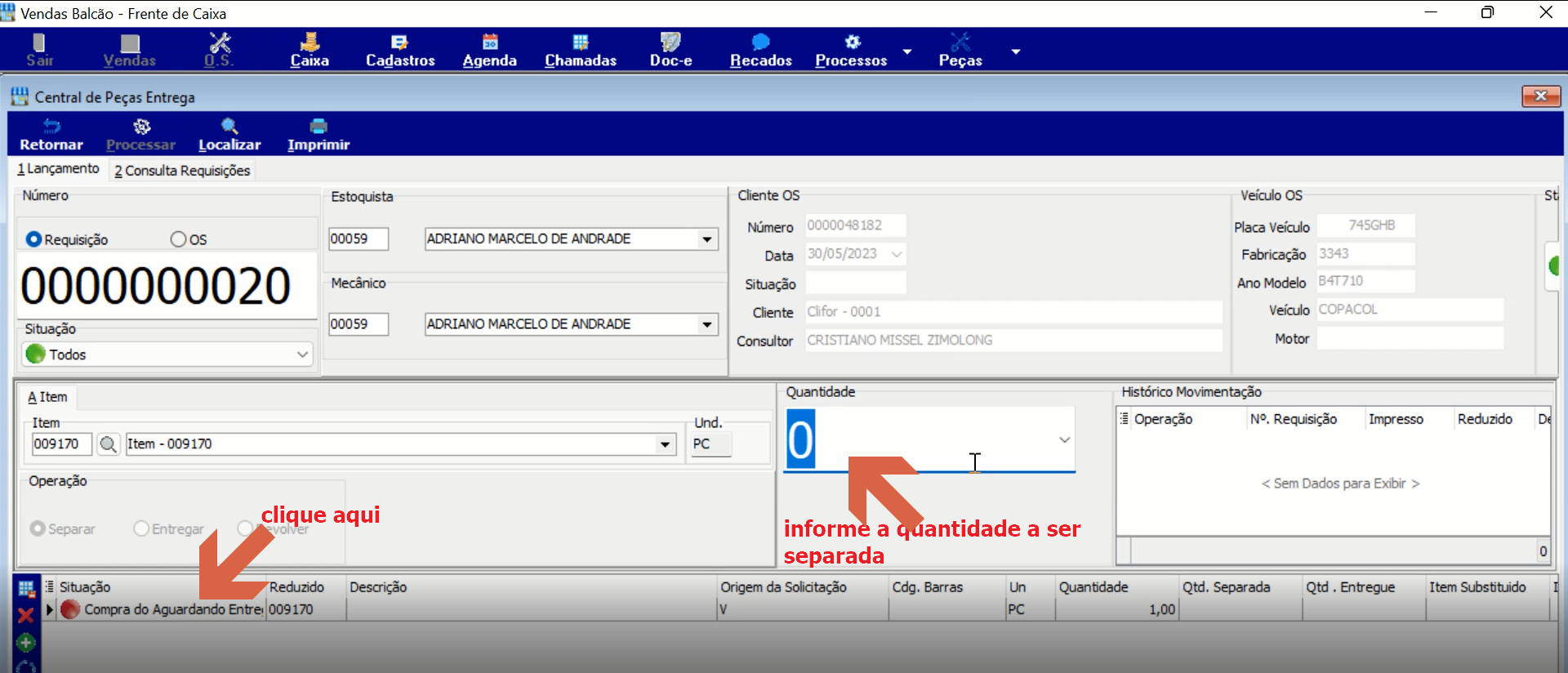Open the Quantidade dropdown chevron
Viewport: 1568px width, 673px height.
[x=1064, y=439]
